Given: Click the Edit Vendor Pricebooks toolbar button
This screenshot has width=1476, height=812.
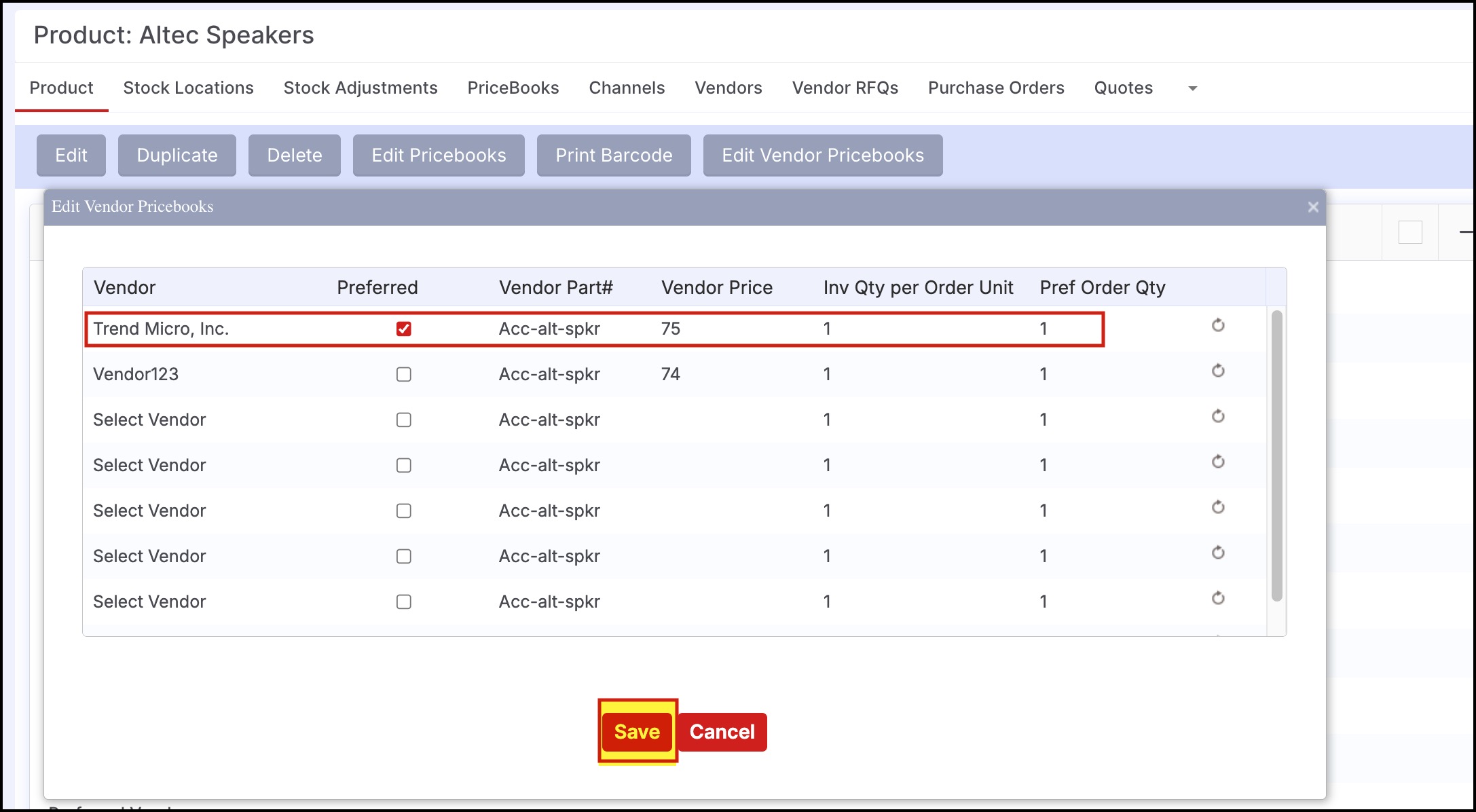Looking at the screenshot, I should [x=823, y=155].
